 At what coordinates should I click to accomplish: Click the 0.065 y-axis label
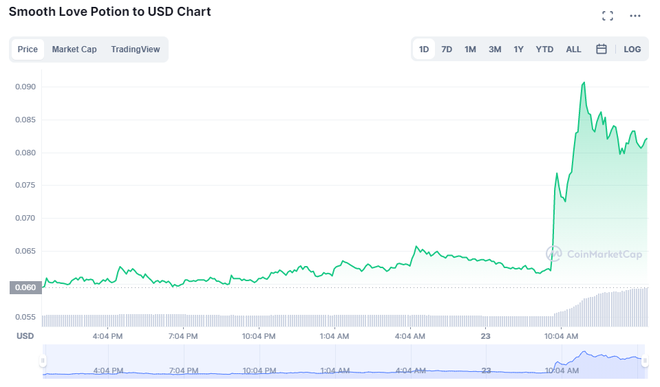coord(25,251)
